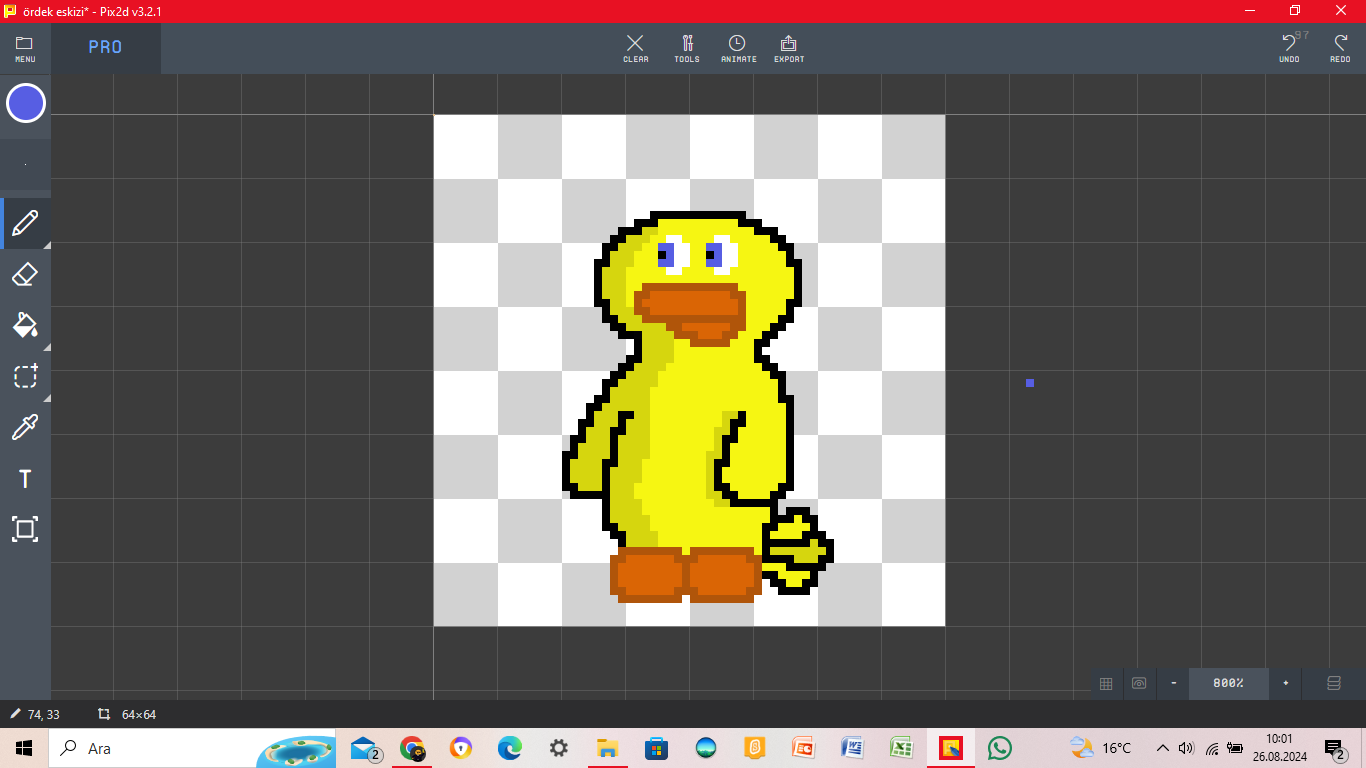Click the PRO upgrade button
This screenshot has width=1366, height=768.
click(105, 48)
